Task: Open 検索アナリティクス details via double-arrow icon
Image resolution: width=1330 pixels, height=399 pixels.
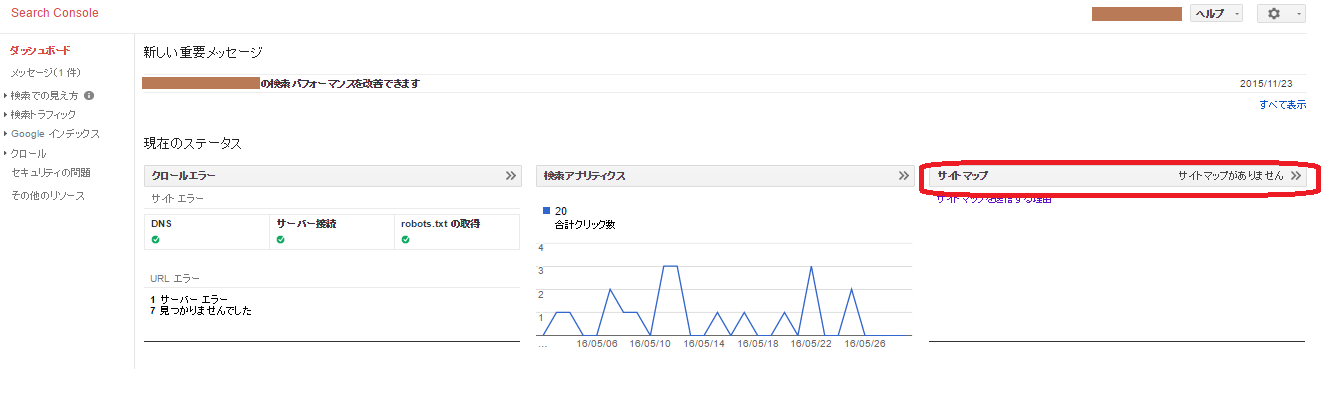Action: click(x=903, y=175)
